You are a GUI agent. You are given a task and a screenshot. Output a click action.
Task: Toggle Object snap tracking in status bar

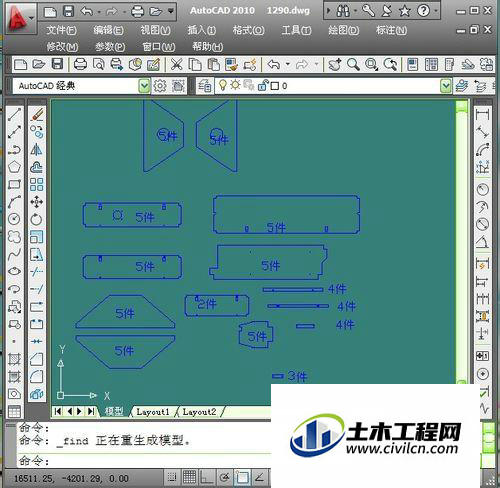tap(260, 478)
